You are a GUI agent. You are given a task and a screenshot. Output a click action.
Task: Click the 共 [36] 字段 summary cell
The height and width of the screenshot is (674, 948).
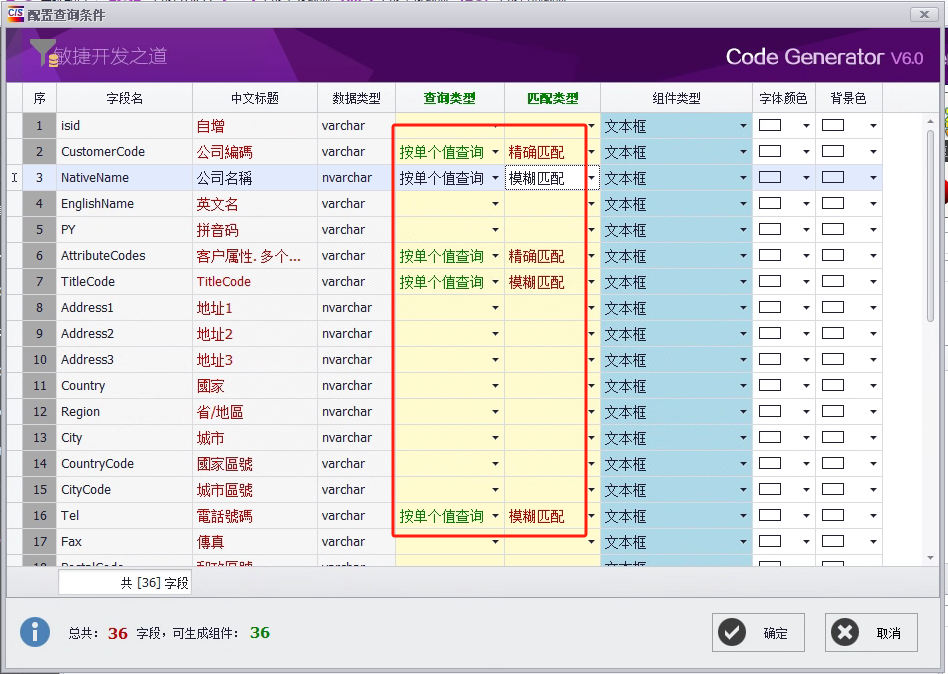pyautogui.click(x=125, y=583)
